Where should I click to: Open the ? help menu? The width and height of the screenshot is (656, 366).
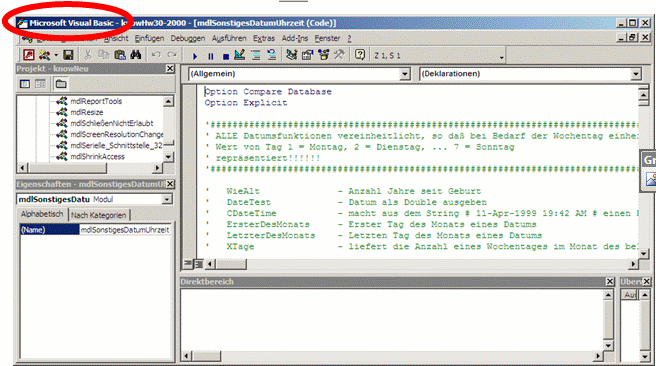click(349, 38)
